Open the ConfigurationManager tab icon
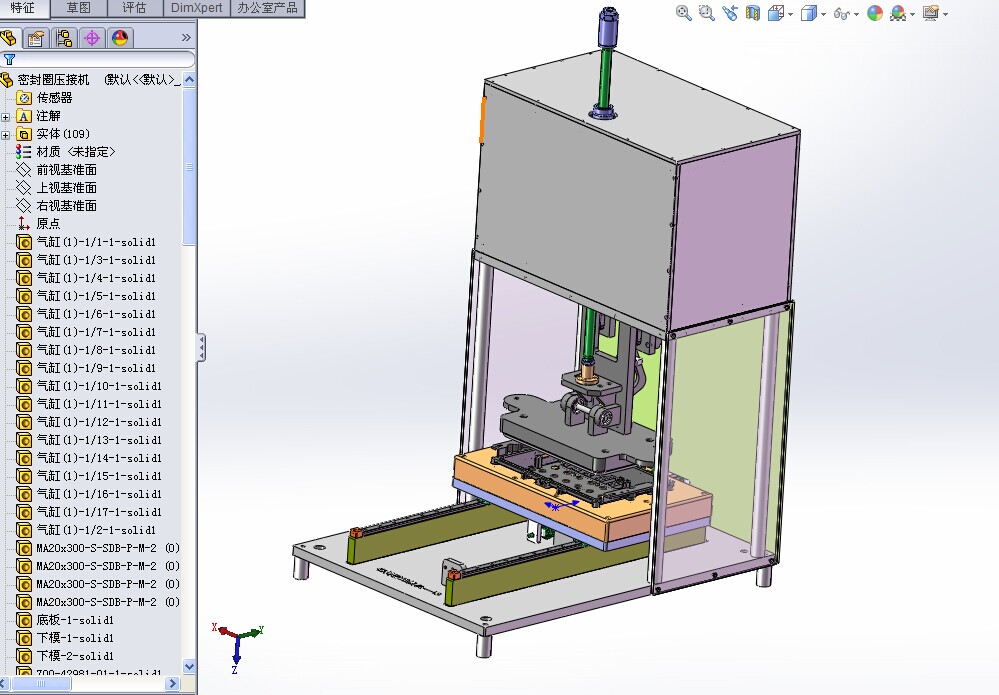 [64, 38]
